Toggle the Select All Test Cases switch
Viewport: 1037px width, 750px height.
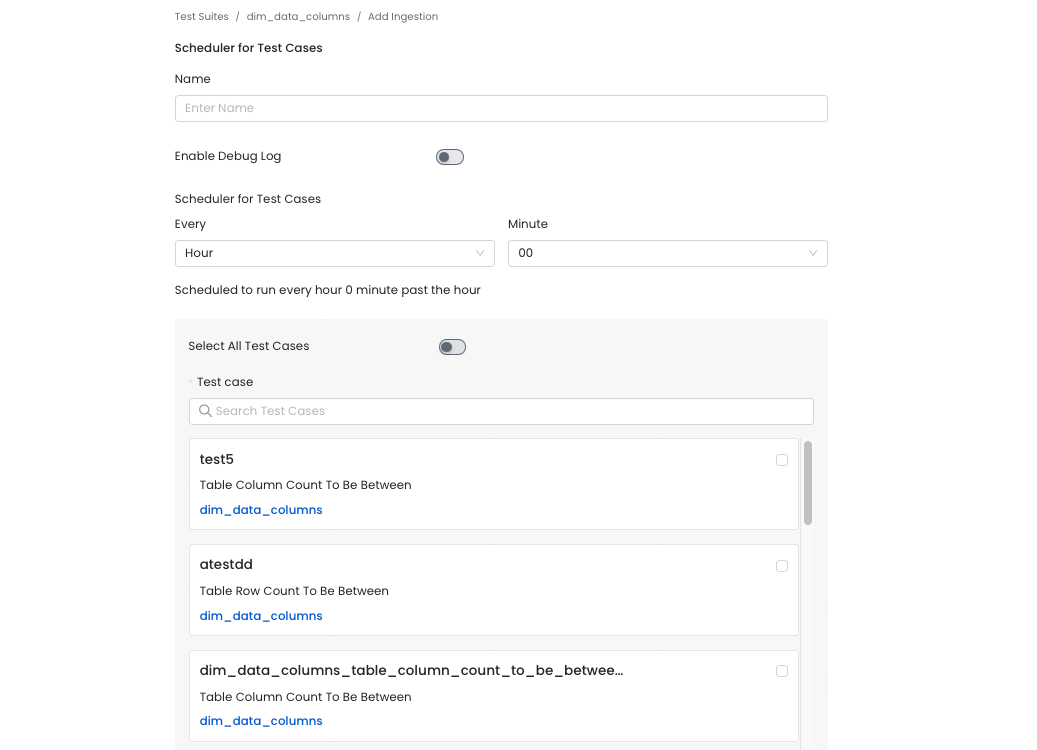point(452,347)
